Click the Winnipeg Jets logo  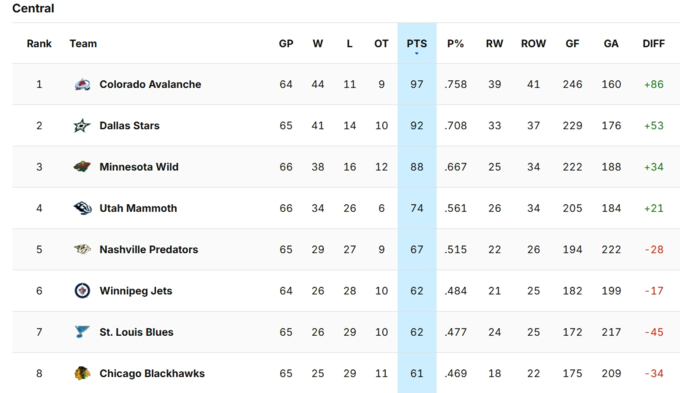coord(82,291)
